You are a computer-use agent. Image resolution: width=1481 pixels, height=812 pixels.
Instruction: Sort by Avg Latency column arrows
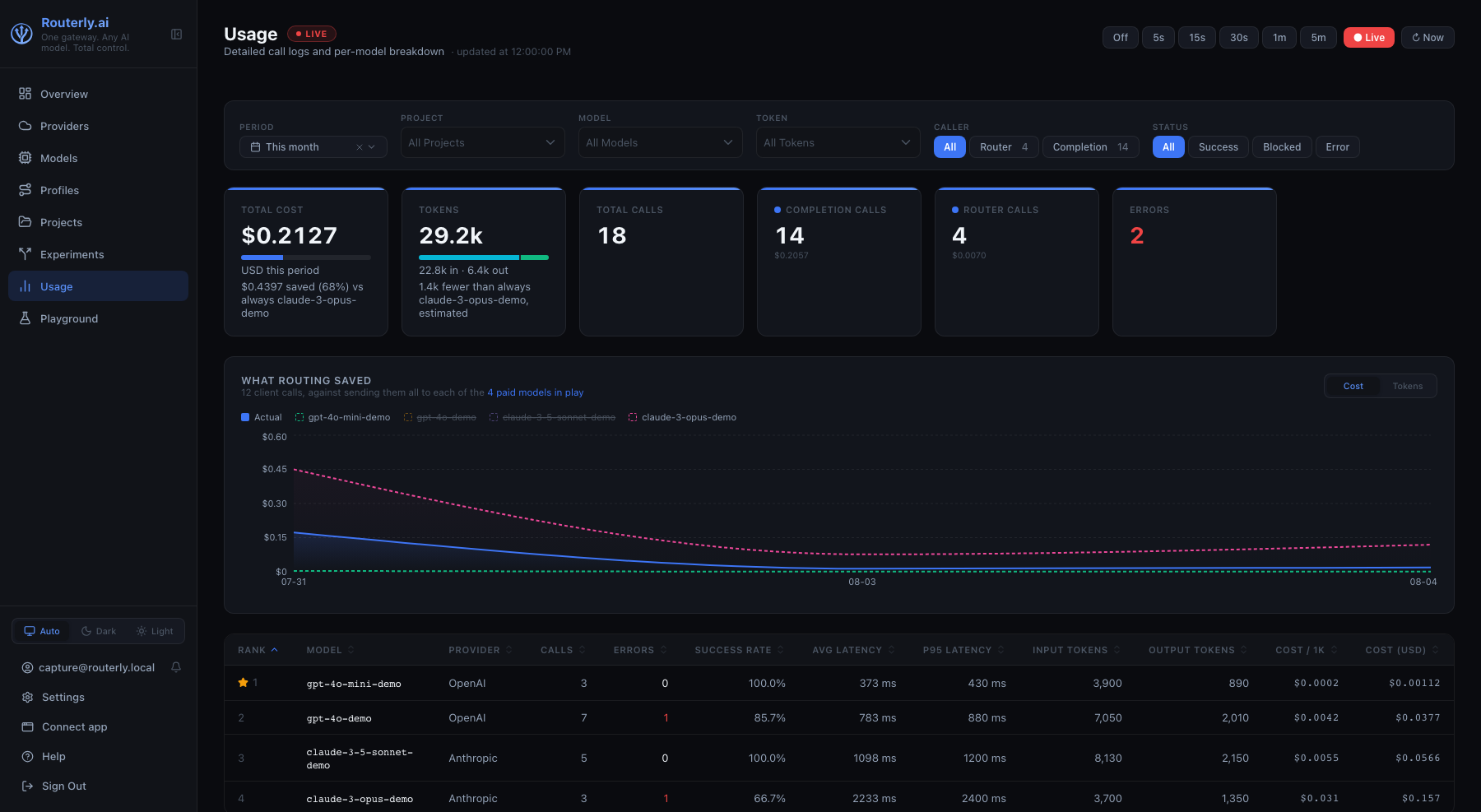pyautogui.click(x=891, y=650)
